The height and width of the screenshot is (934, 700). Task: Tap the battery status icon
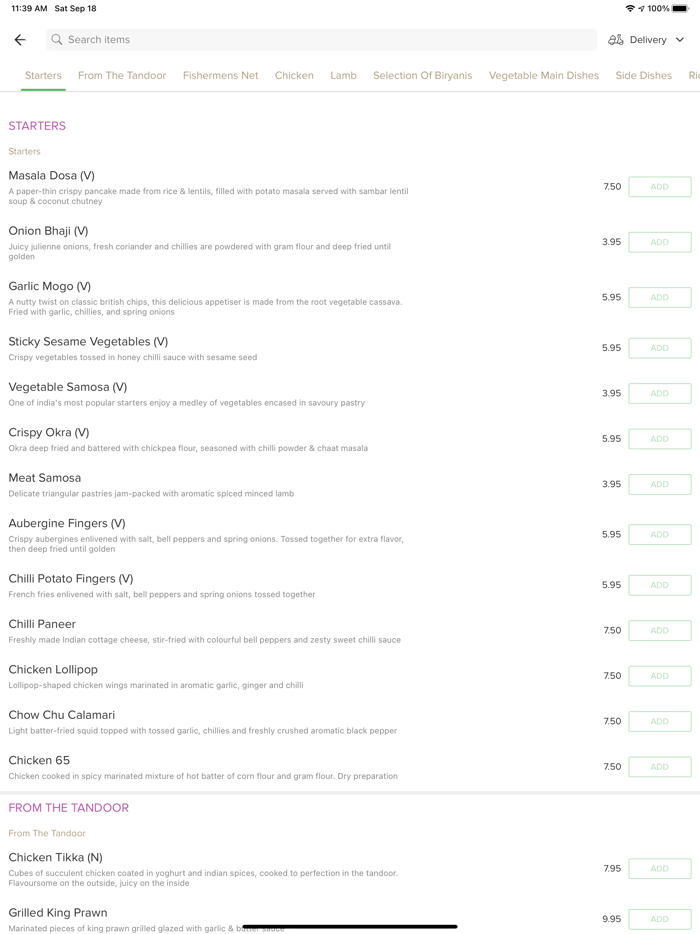681,8
